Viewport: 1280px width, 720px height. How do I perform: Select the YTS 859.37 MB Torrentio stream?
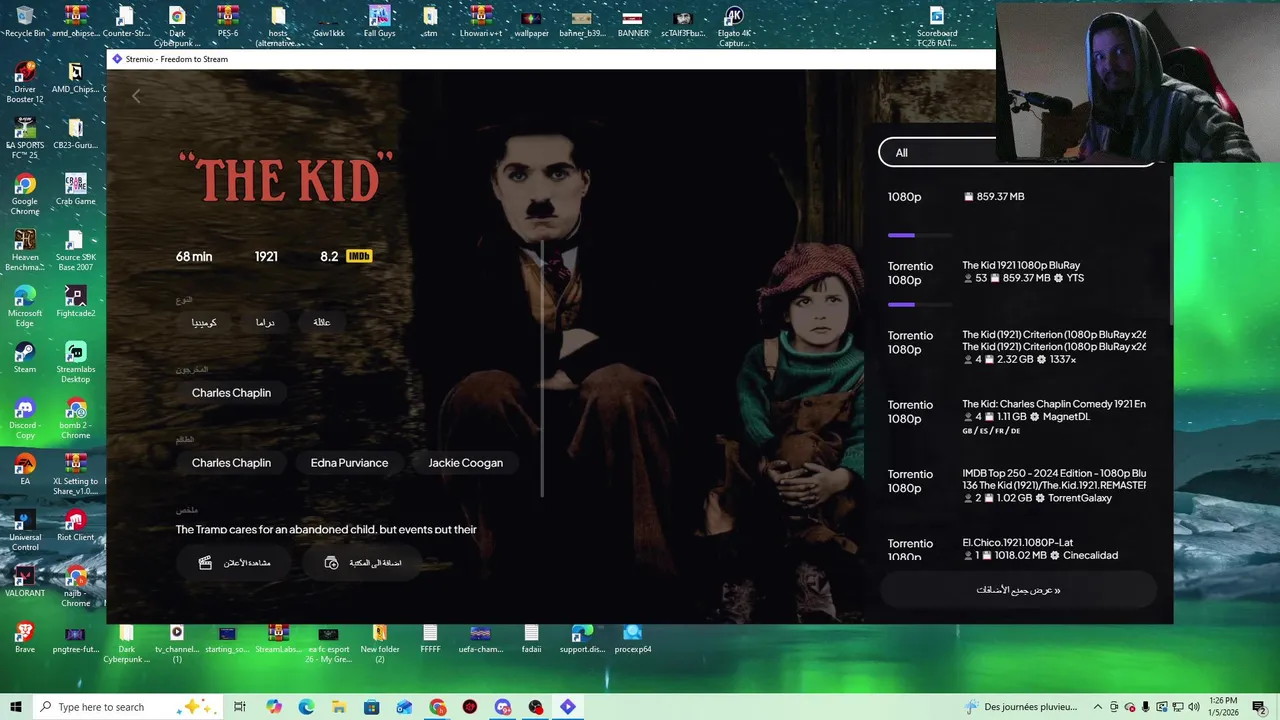(1018, 272)
